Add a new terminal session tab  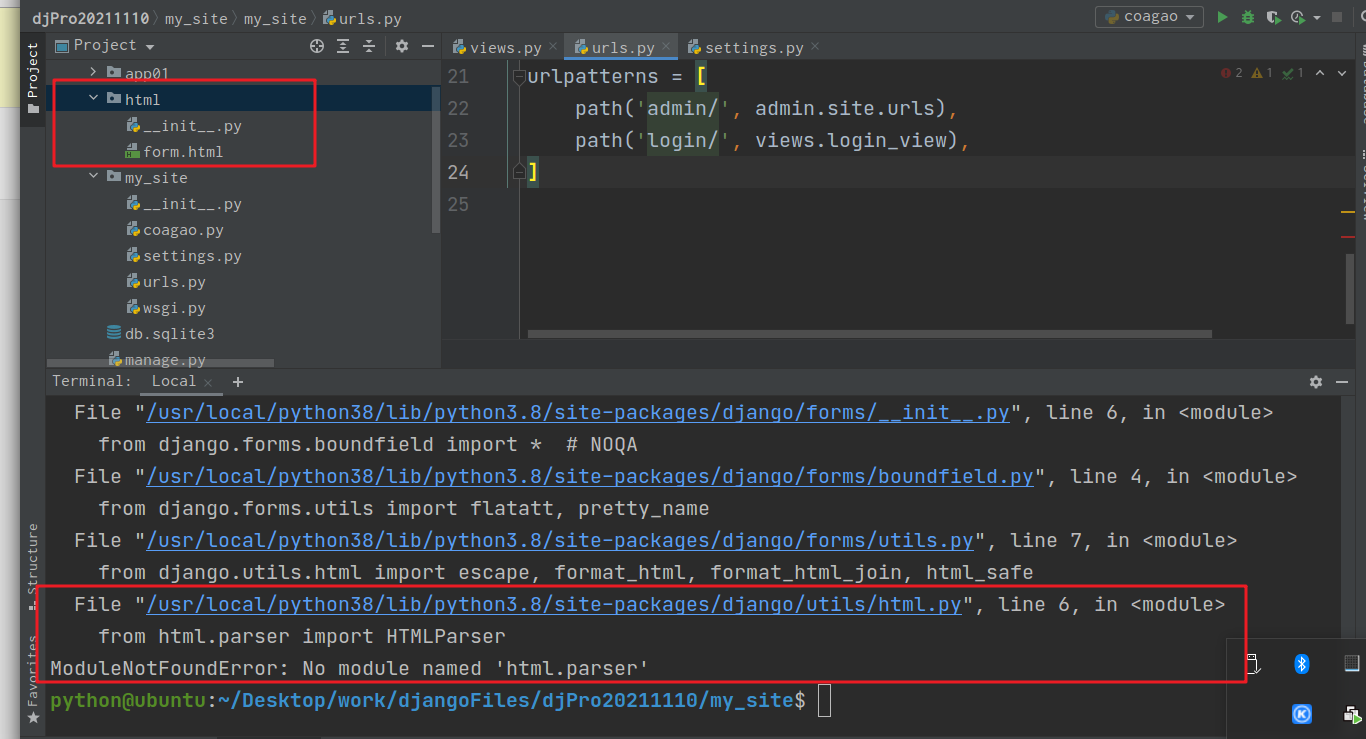(x=238, y=382)
